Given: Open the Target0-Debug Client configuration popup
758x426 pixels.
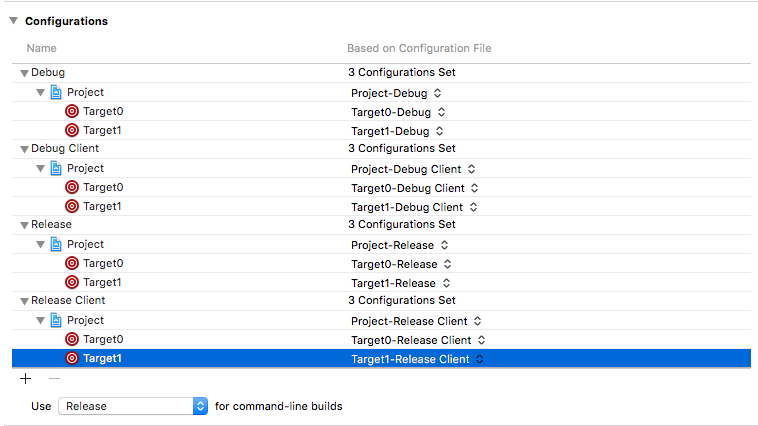Looking at the screenshot, I should pyautogui.click(x=415, y=187).
